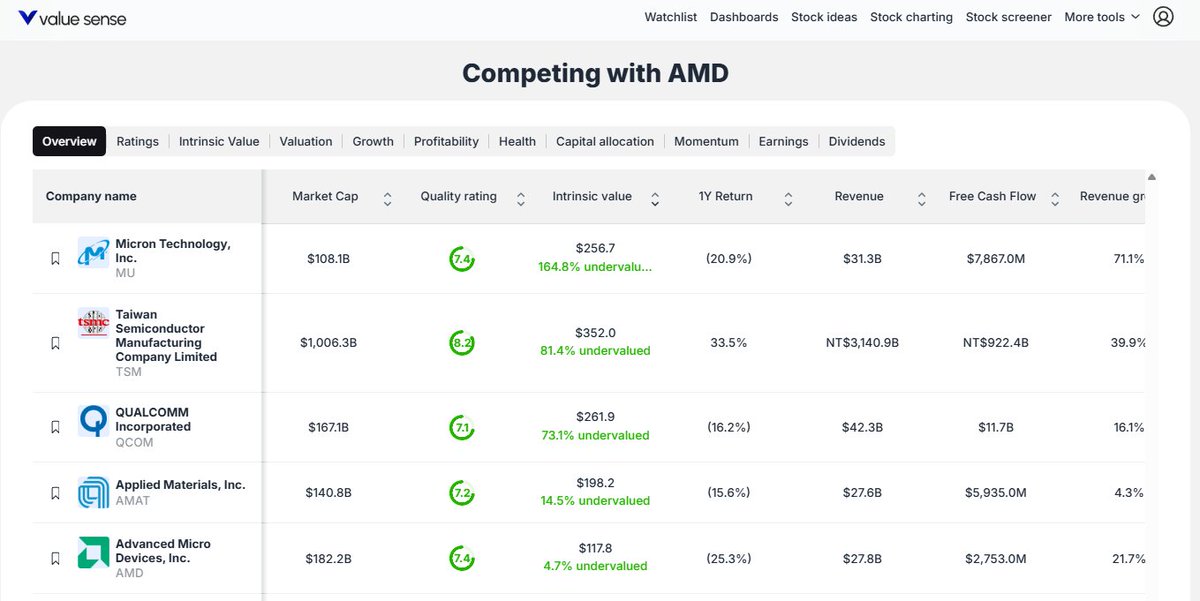Click the scrollbar up arrow

tap(1152, 177)
